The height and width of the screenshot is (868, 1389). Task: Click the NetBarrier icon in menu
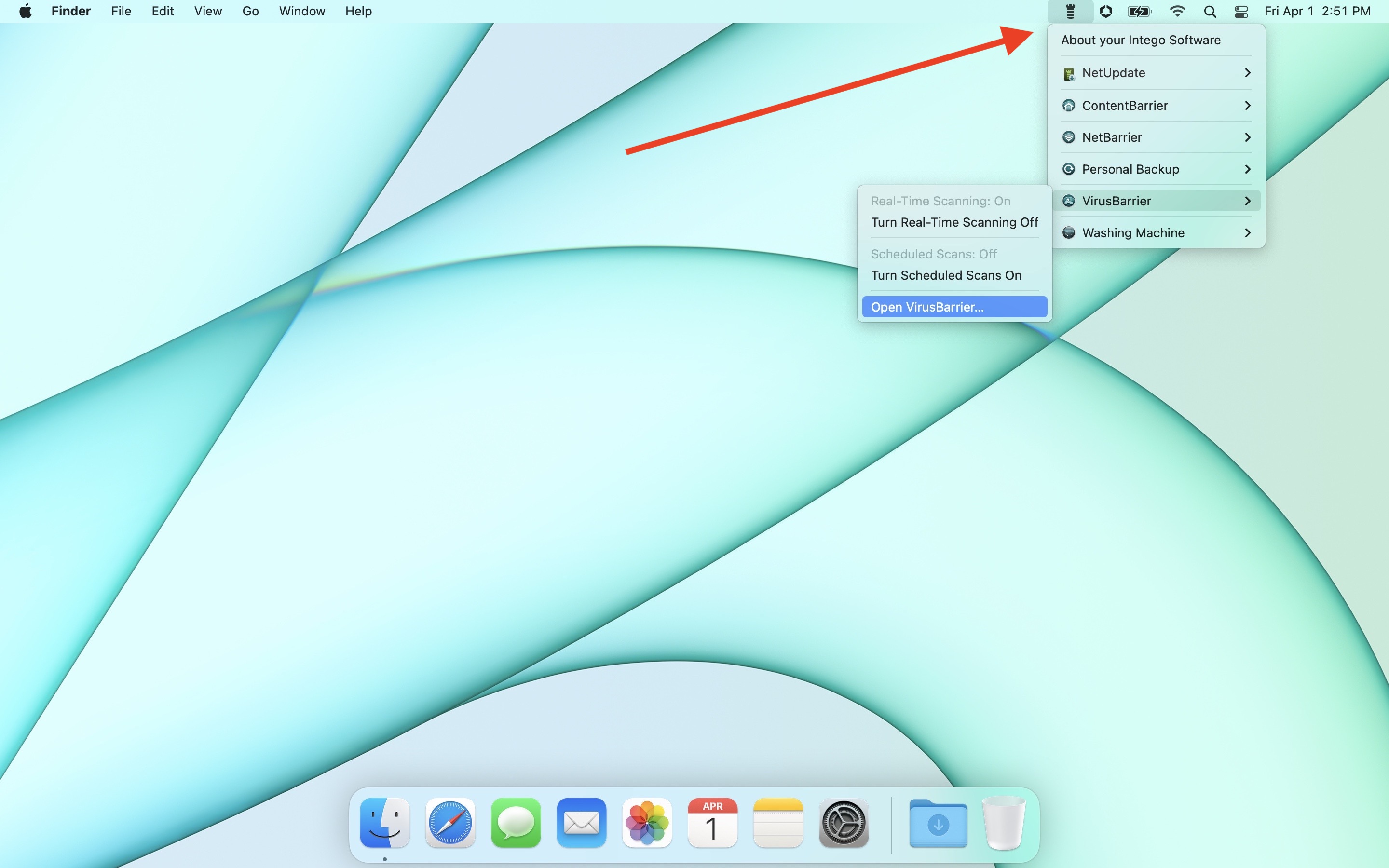(x=1069, y=137)
